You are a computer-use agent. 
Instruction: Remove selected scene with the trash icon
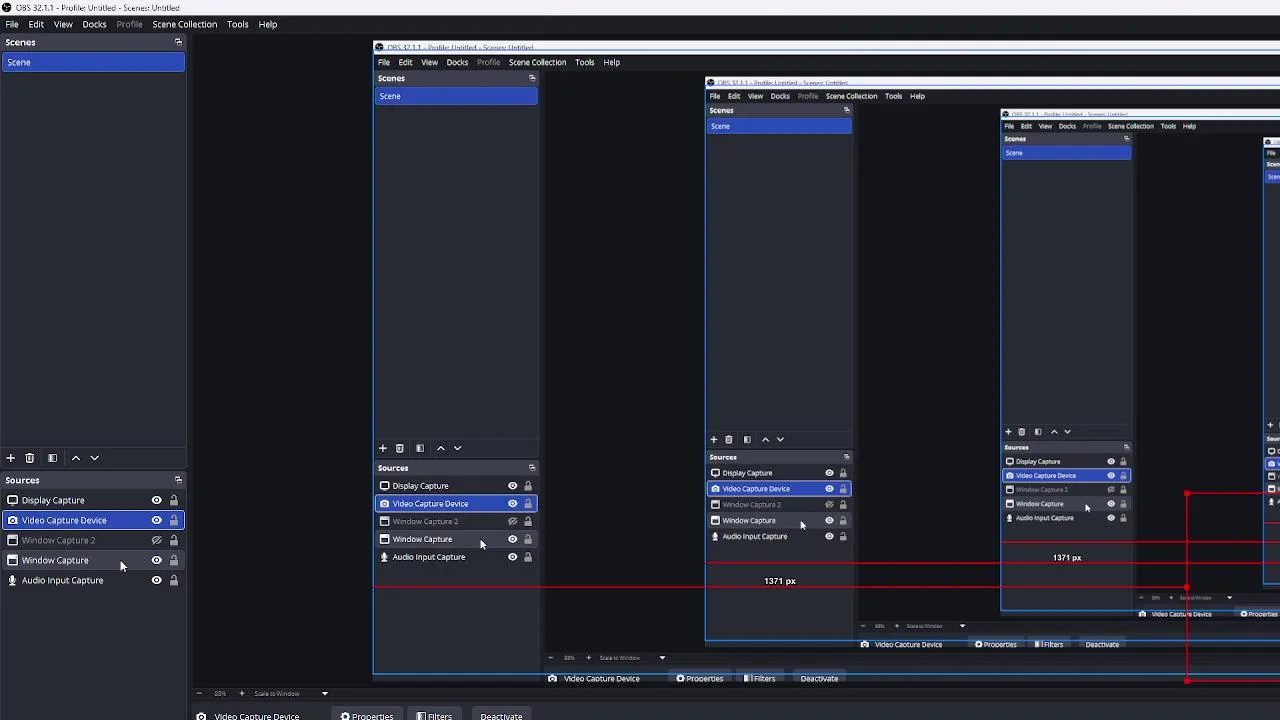[x=30, y=458]
